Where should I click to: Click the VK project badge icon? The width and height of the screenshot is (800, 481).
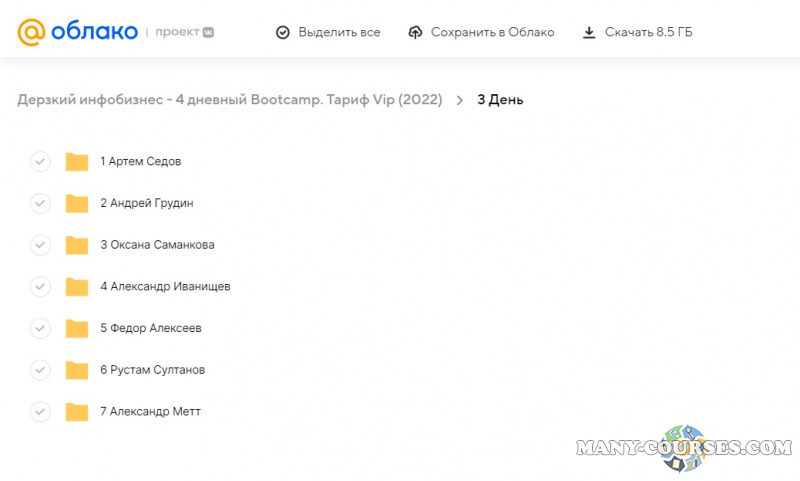click(x=208, y=32)
